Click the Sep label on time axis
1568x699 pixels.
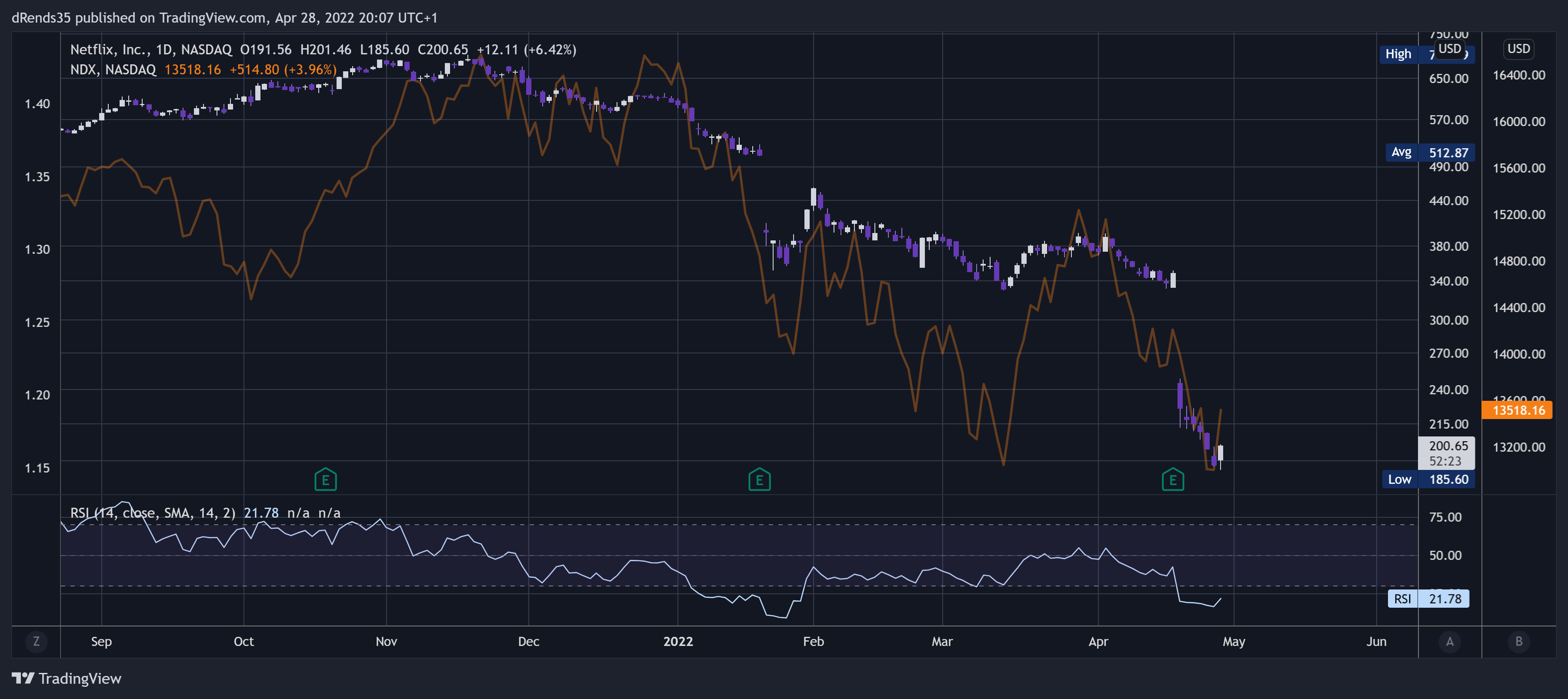coord(102,641)
